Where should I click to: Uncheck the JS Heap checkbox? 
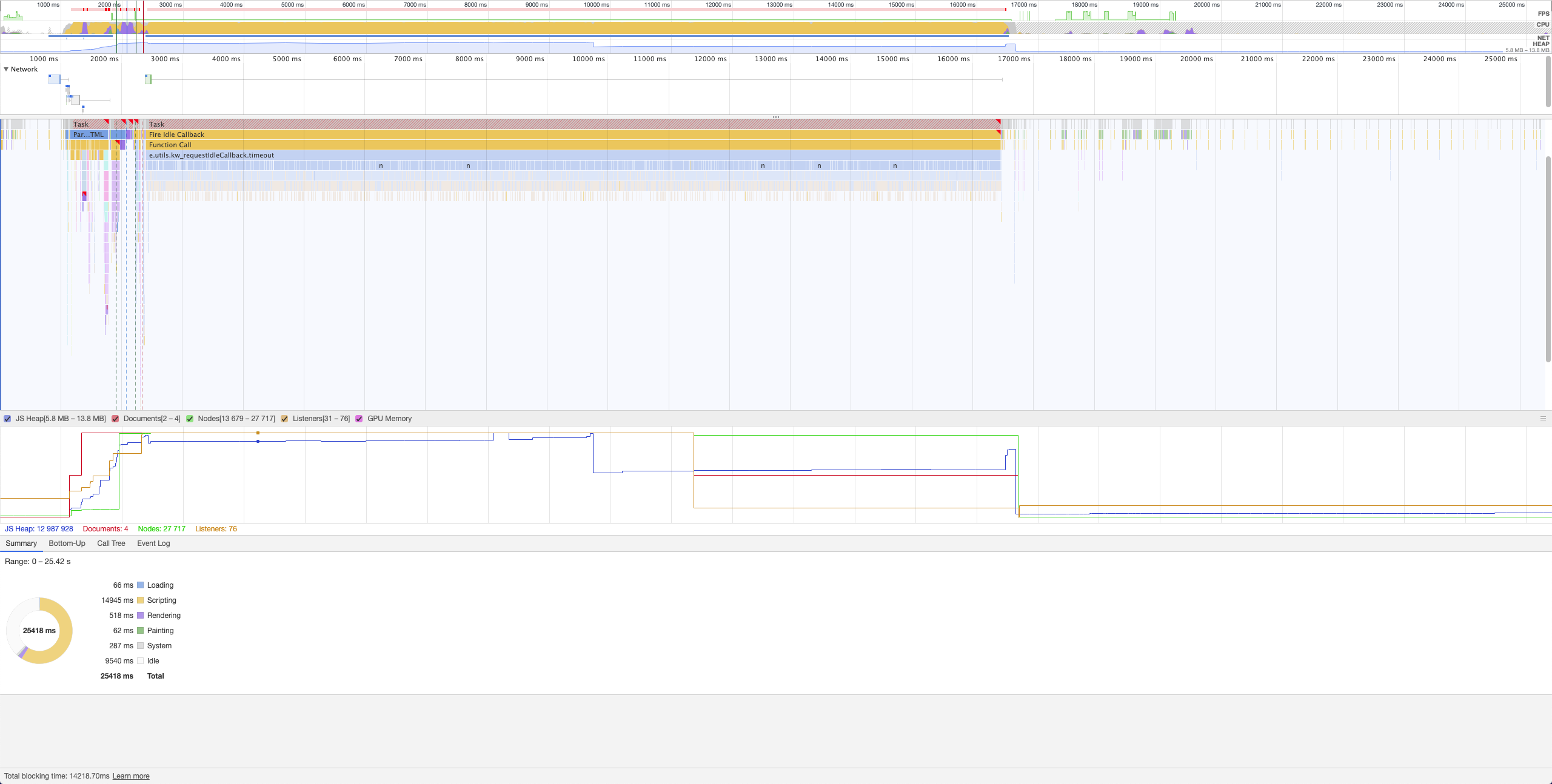(7, 419)
